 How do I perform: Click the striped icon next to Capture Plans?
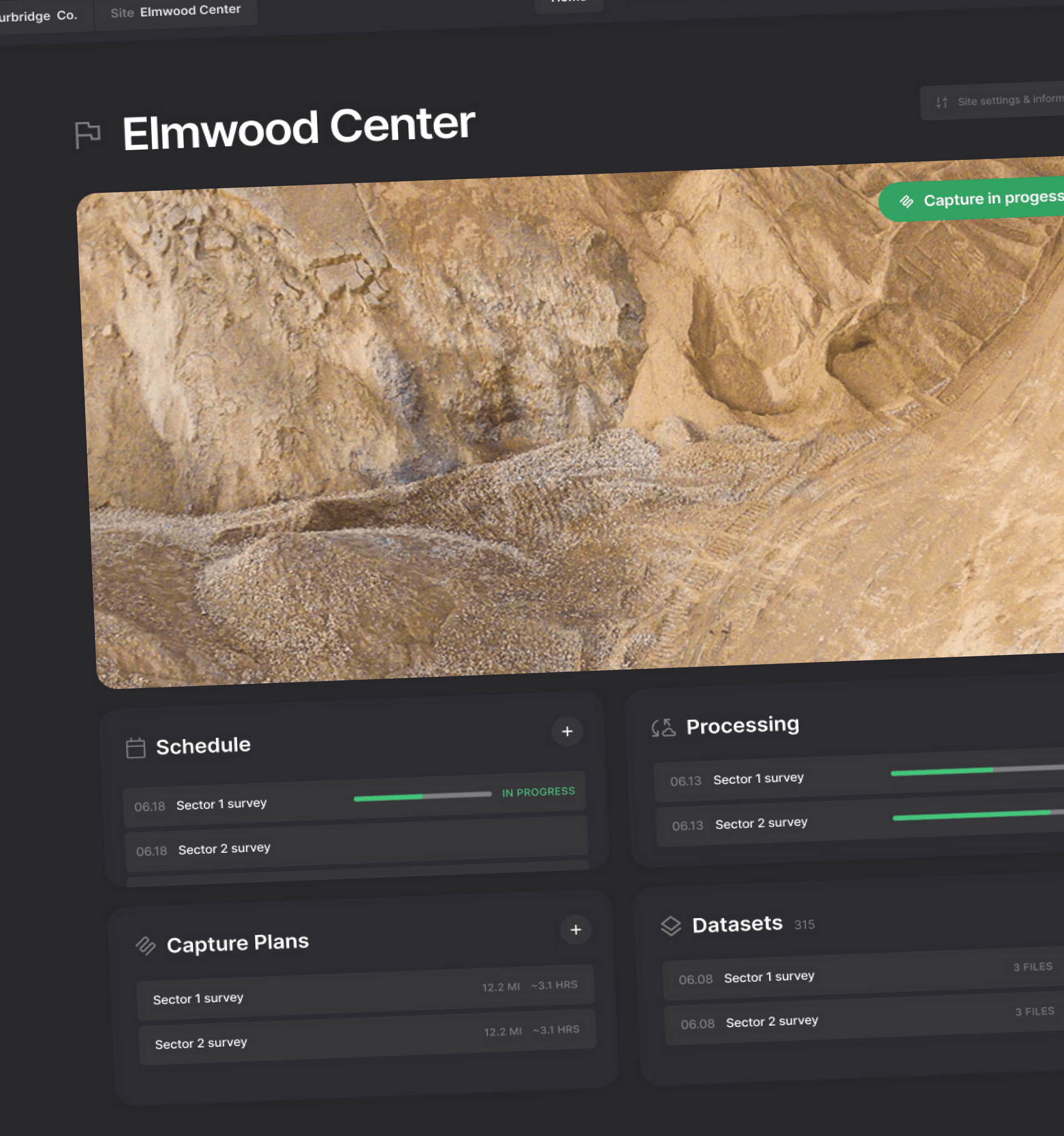(145, 946)
